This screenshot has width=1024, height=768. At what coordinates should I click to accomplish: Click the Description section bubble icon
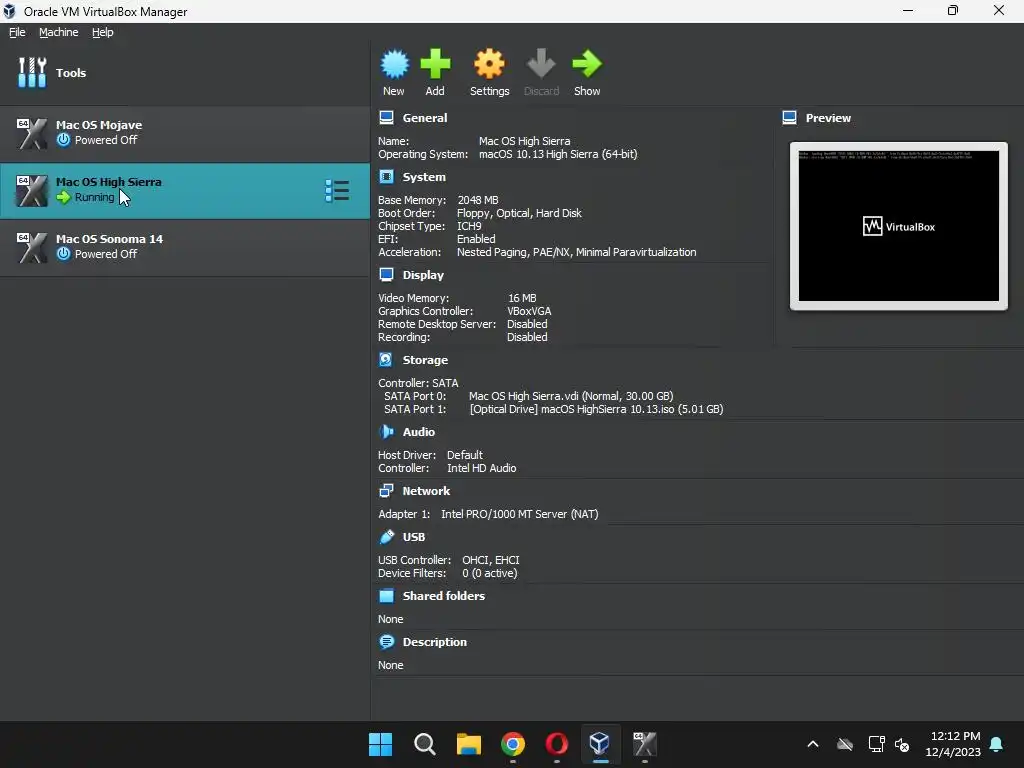coord(387,642)
